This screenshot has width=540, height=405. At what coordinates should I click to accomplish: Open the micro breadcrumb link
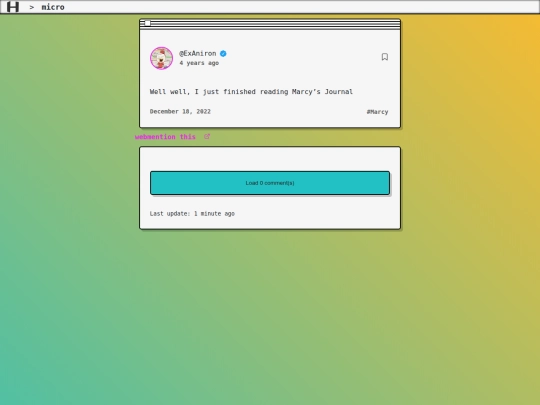53,7
